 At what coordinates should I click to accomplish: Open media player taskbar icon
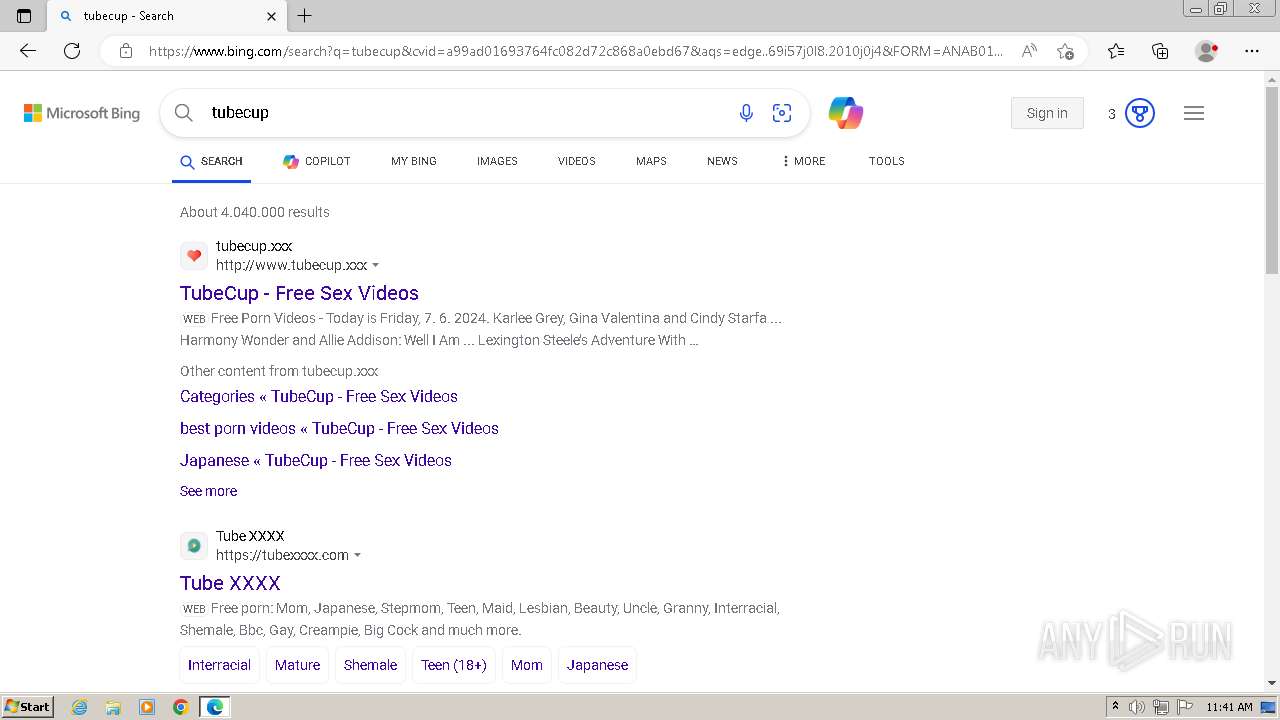[x=147, y=707]
